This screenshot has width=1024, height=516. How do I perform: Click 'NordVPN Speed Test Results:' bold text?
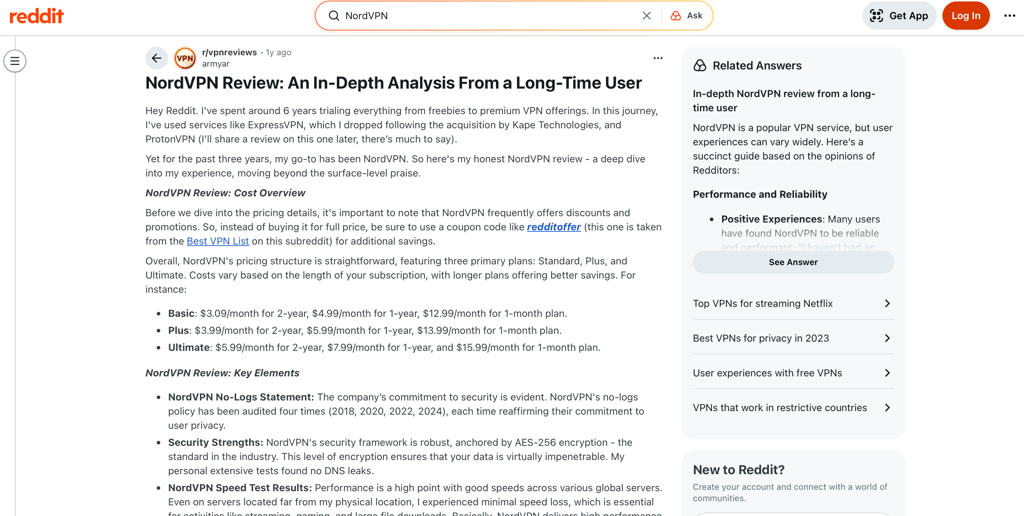point(240,488)
